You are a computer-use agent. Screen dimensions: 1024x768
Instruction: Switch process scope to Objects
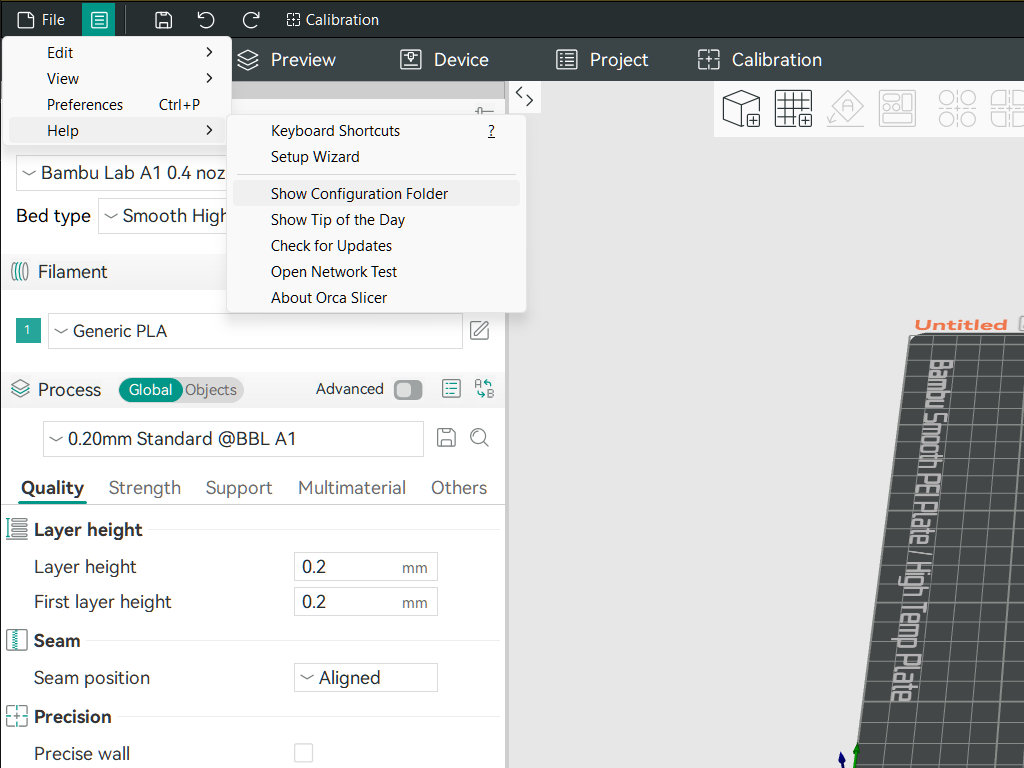point(211,390)
